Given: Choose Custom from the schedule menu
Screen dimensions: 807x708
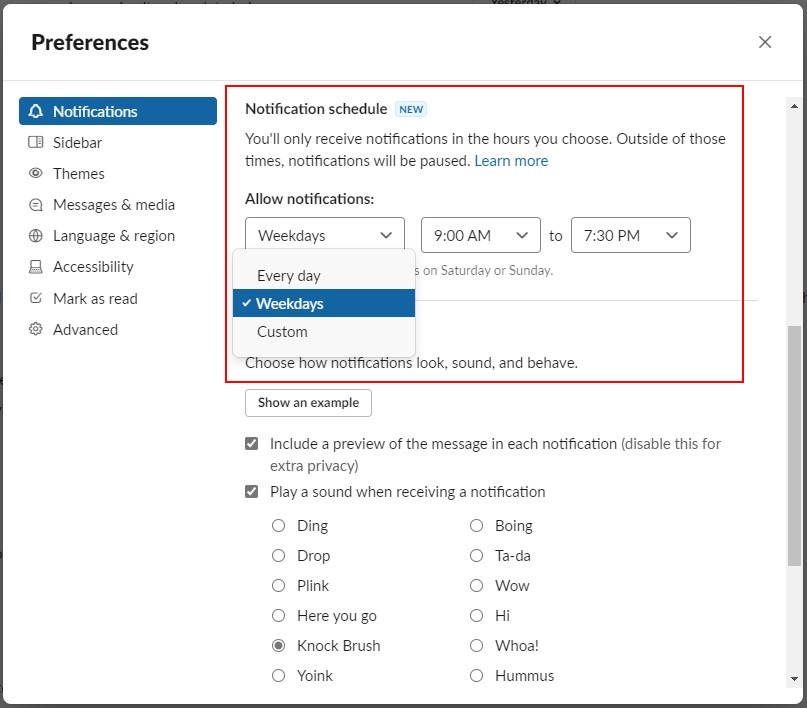Looking at the screenshot, I should [282, 331].
